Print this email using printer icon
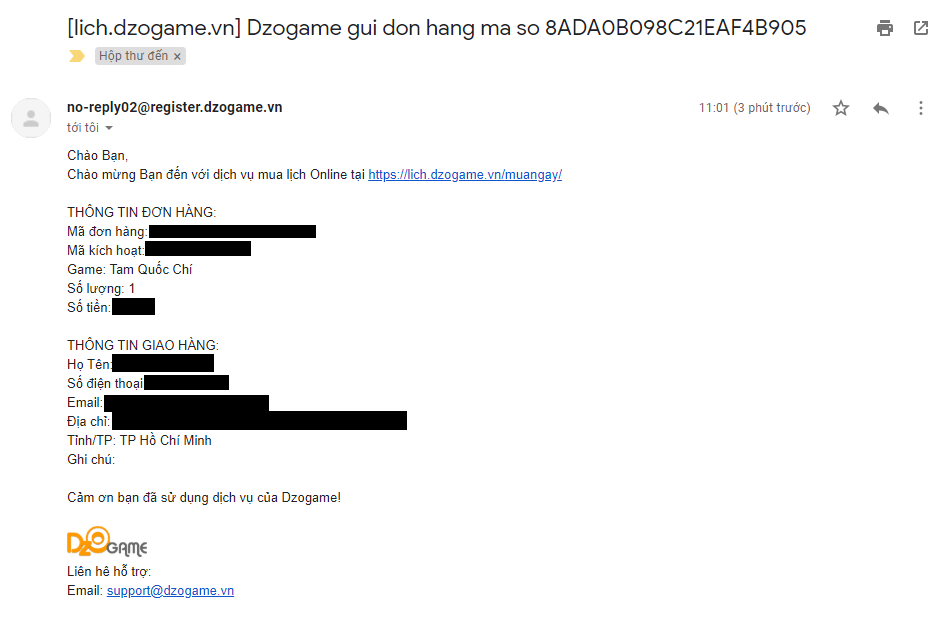Screen dimensions: 945x623 pos(885,28)
